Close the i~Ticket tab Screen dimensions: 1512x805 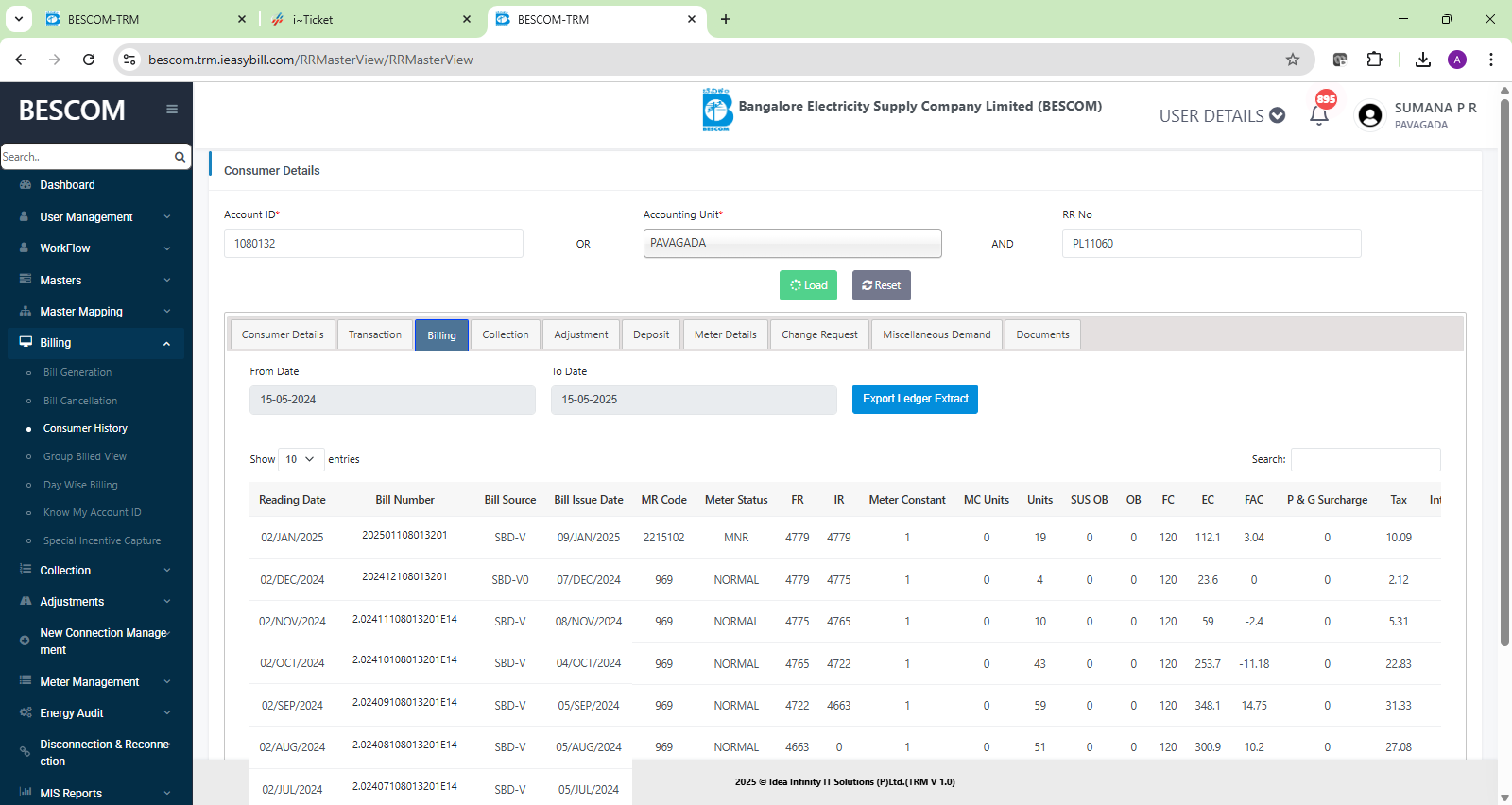[467, 19]
